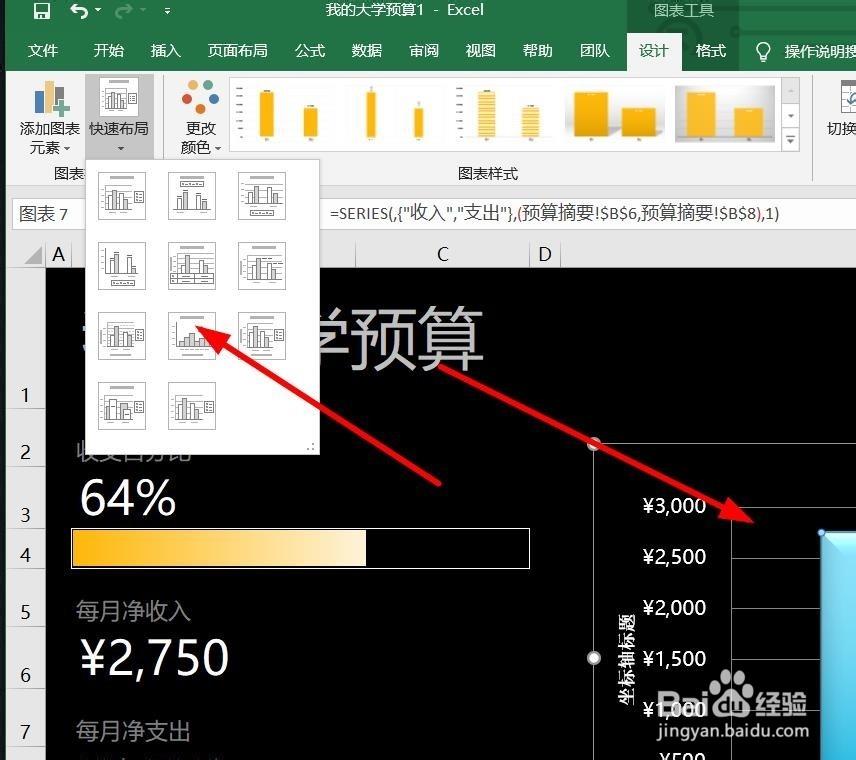Open the 团队 tab
This screenshot has width=856, height=760.
[x=595, y=51]
